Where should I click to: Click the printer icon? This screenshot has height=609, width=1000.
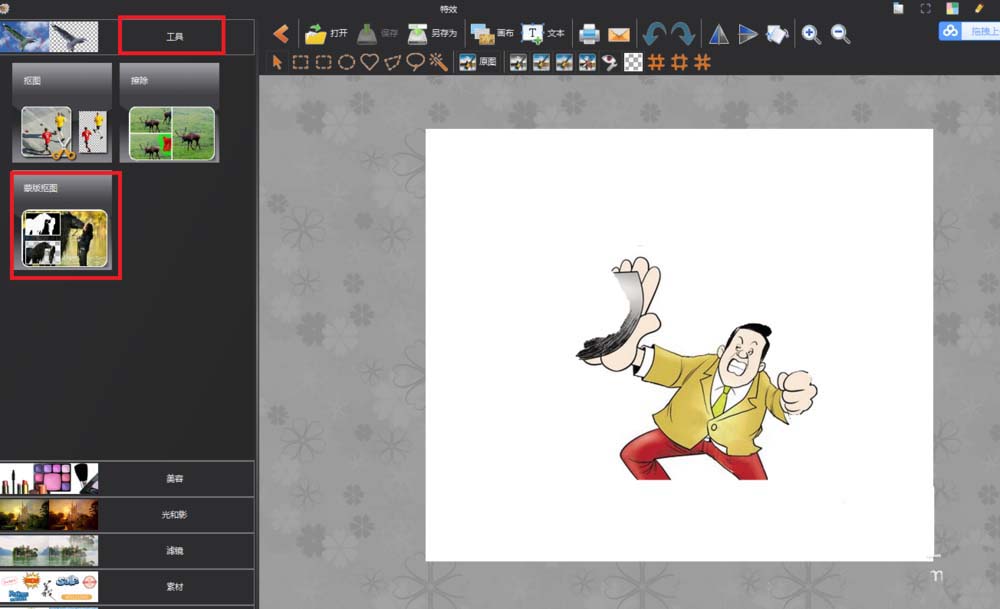point(589,34)
